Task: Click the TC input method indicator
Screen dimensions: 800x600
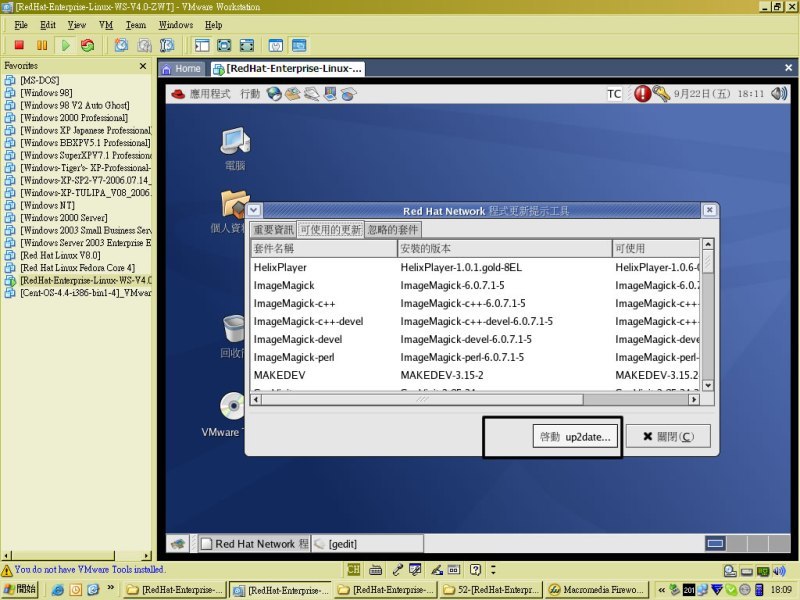Action: (x=614, y=94)
